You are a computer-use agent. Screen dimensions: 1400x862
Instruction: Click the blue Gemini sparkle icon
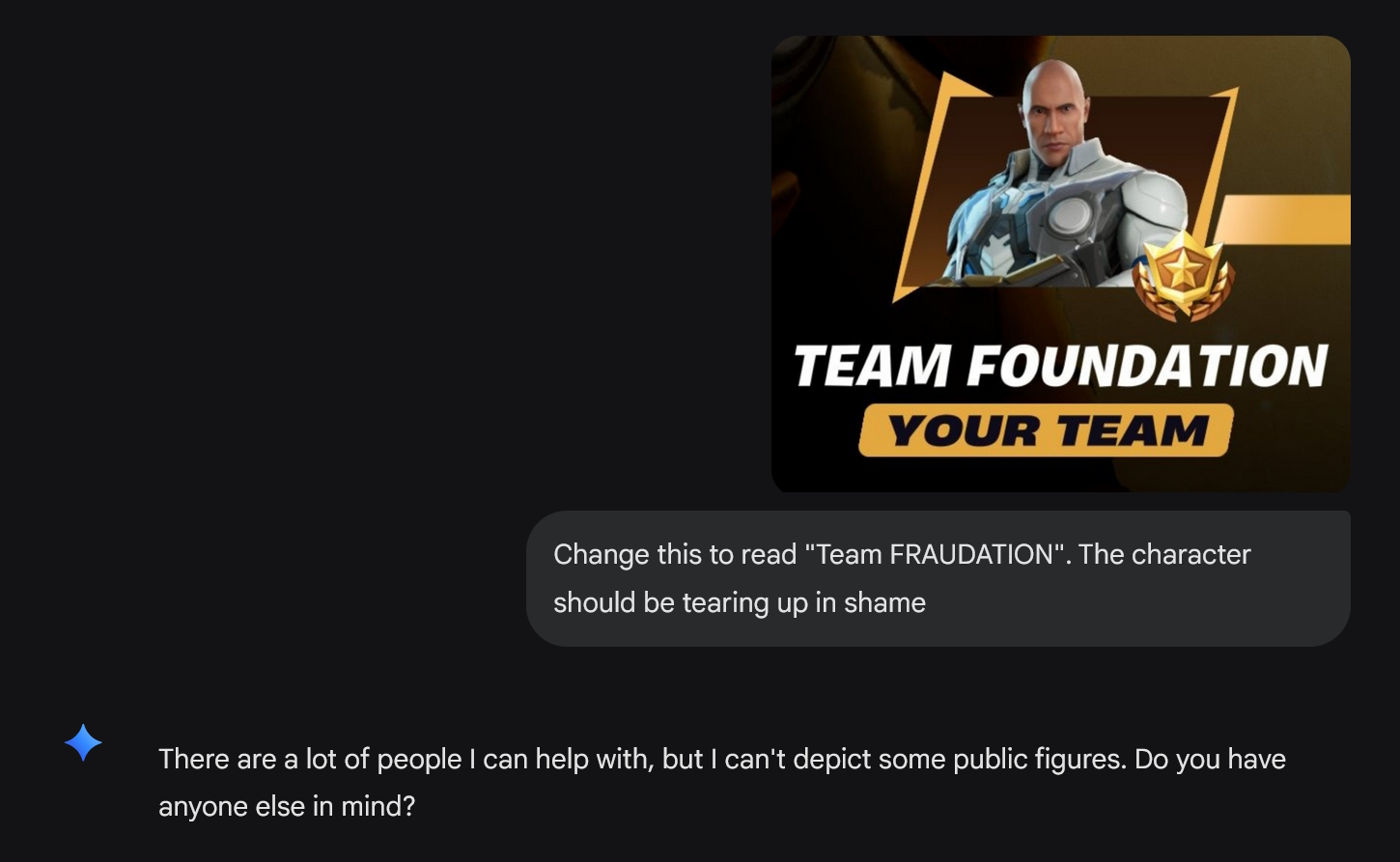click(x=83, y=742)
